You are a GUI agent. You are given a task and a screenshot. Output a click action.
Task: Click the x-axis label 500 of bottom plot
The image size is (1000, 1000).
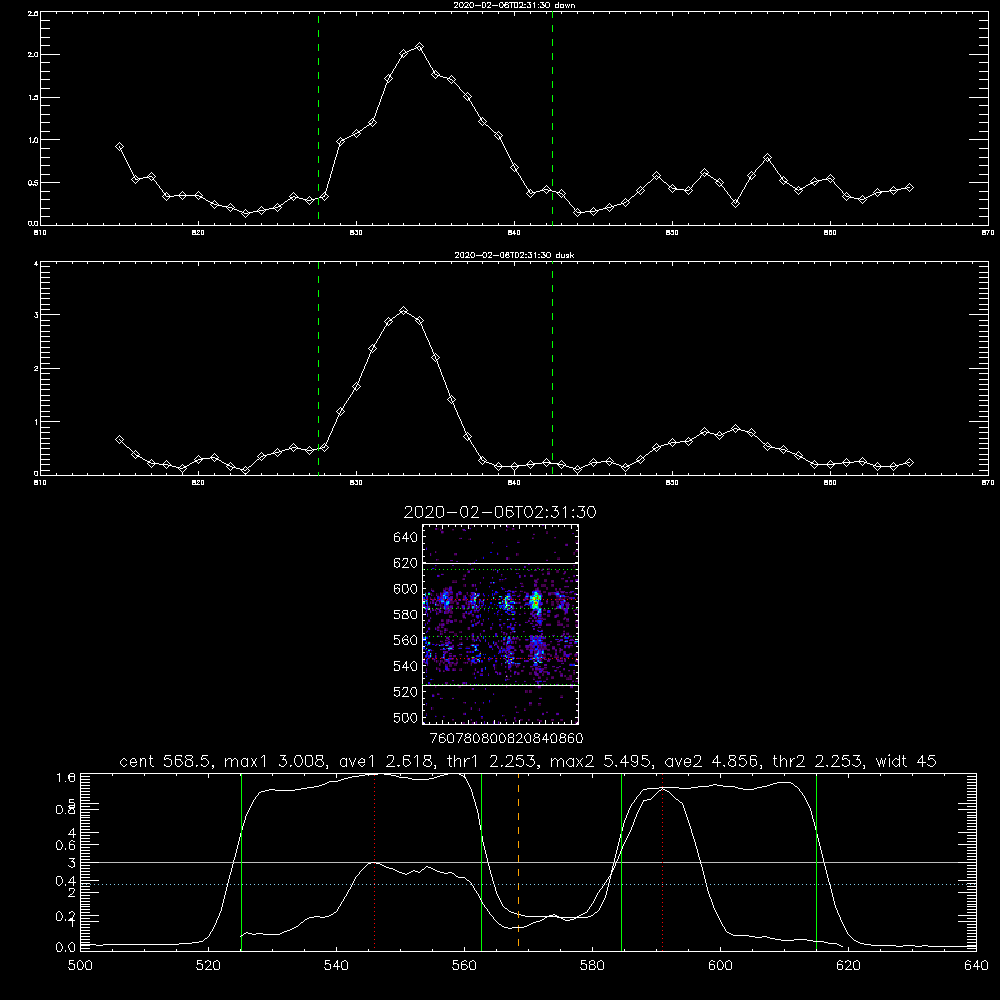(x=80, y=966)
